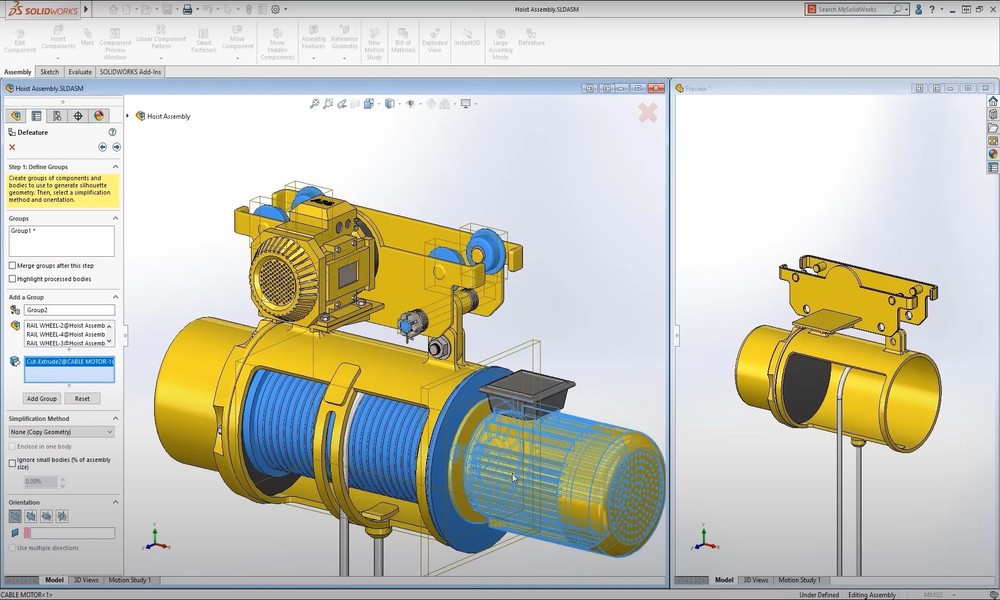The image size is (1000, 600).
Task: Switch to the Evaluate tab
Action: pos(80,72)
